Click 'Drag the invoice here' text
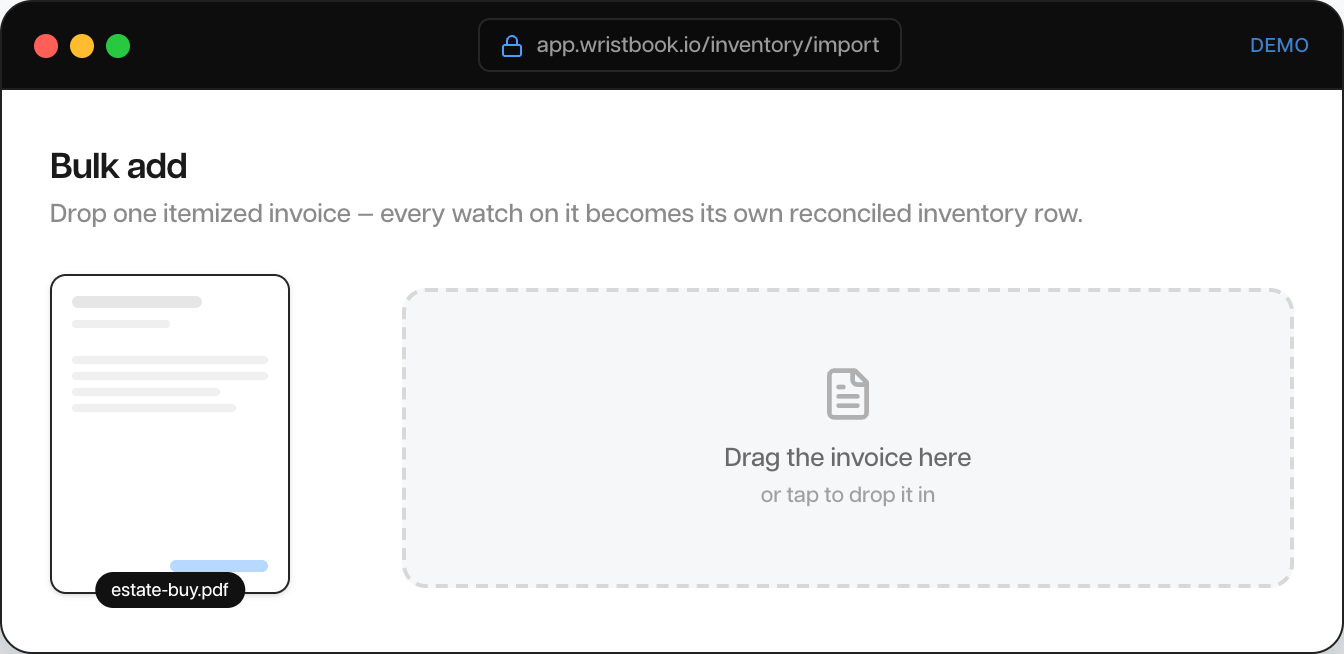The image size is (1344, 654). click(x=848, y=458)
